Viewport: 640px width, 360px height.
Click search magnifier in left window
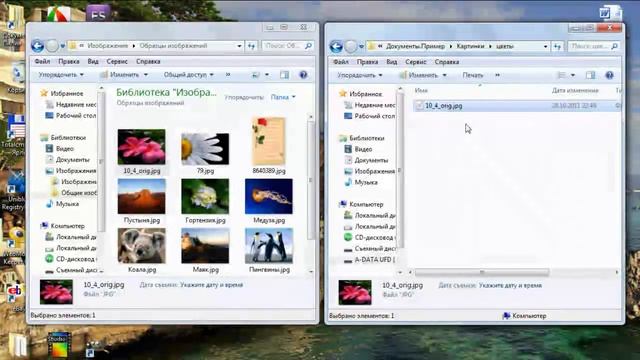(308, 46)
